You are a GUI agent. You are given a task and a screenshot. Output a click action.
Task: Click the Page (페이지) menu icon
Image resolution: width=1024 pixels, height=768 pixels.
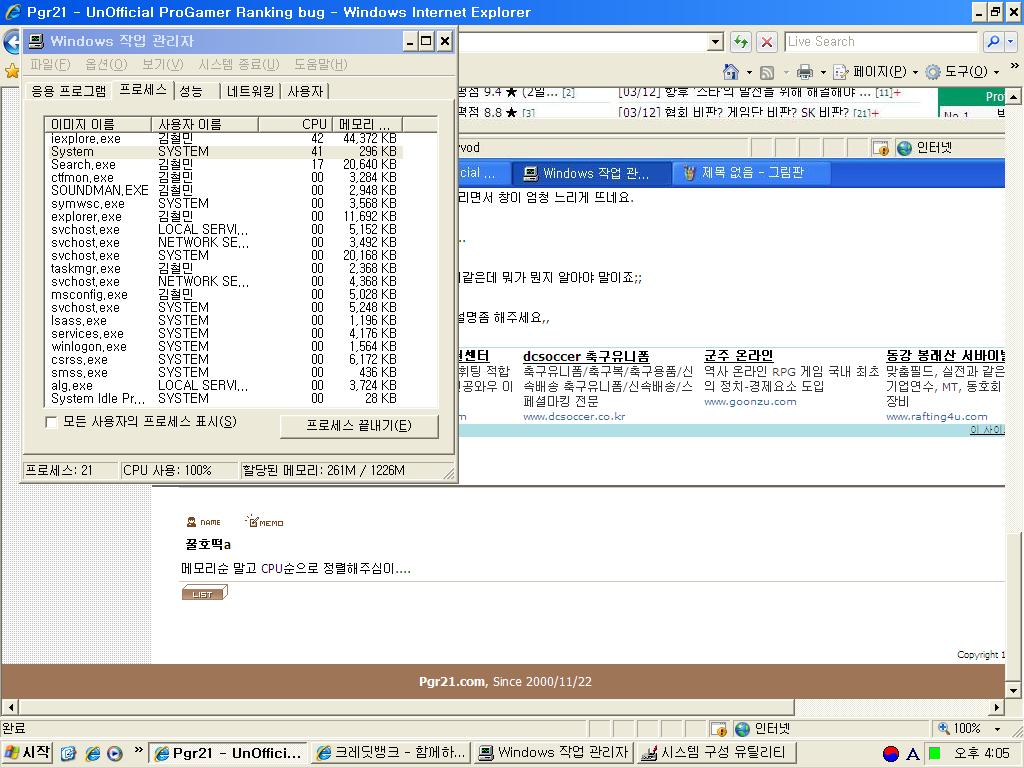(x=841, y=72)
